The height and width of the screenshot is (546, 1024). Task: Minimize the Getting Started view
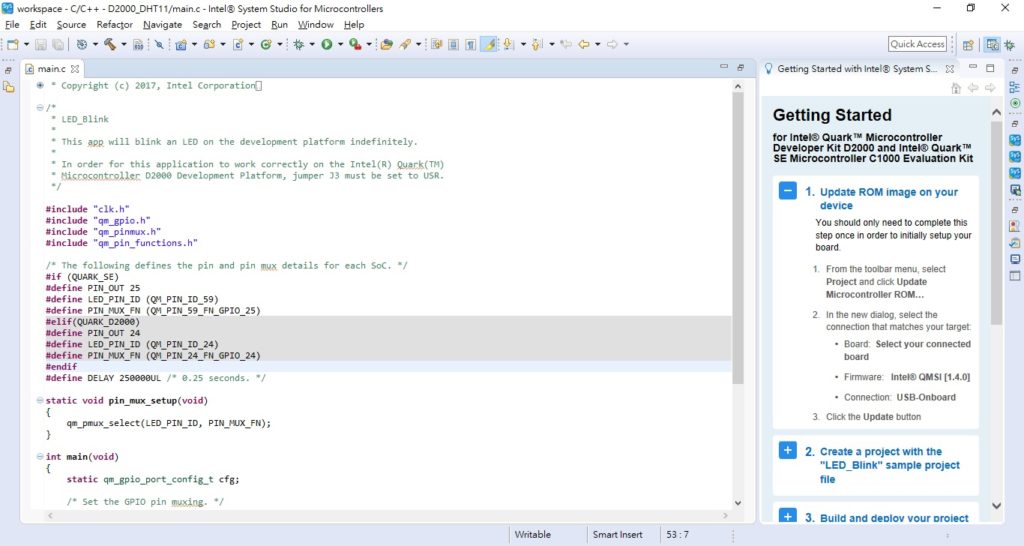tap(972, 67)
